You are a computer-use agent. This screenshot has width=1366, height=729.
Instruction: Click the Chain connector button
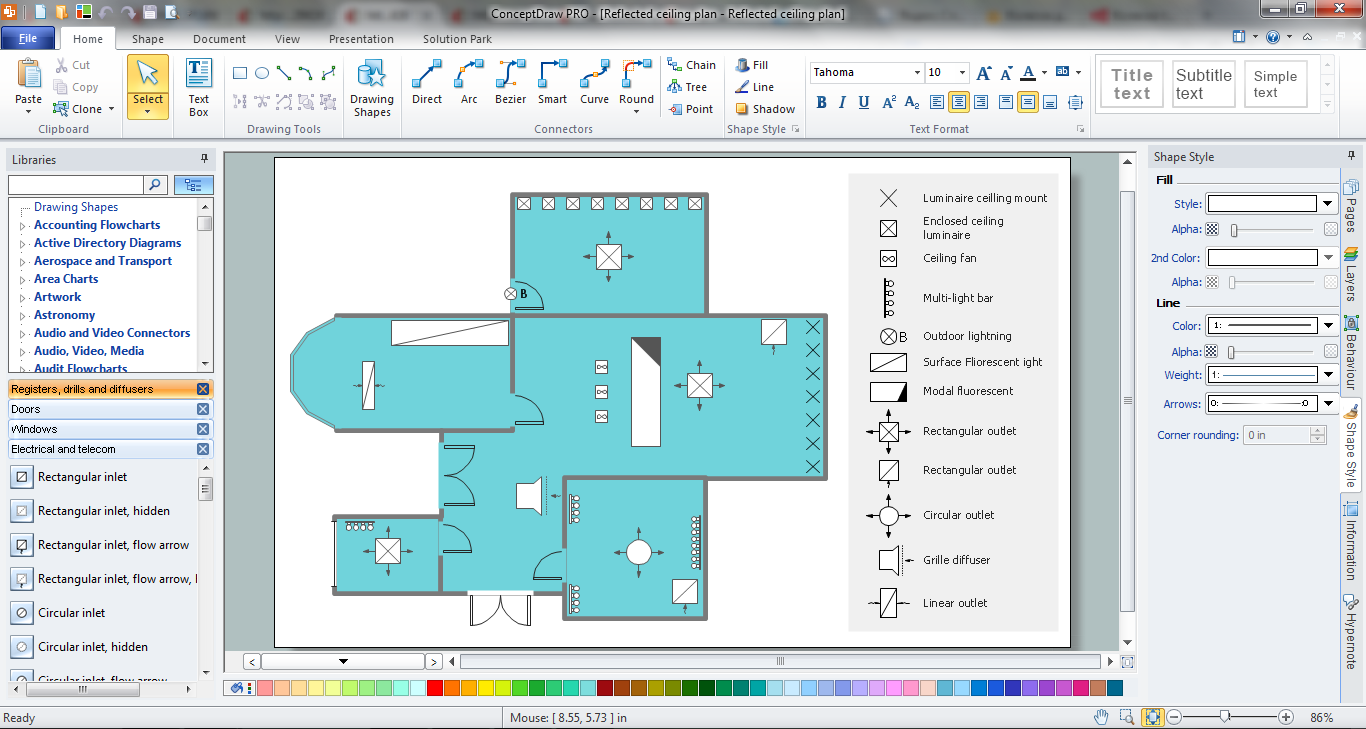pyautogui.click(x=691, y=65)
